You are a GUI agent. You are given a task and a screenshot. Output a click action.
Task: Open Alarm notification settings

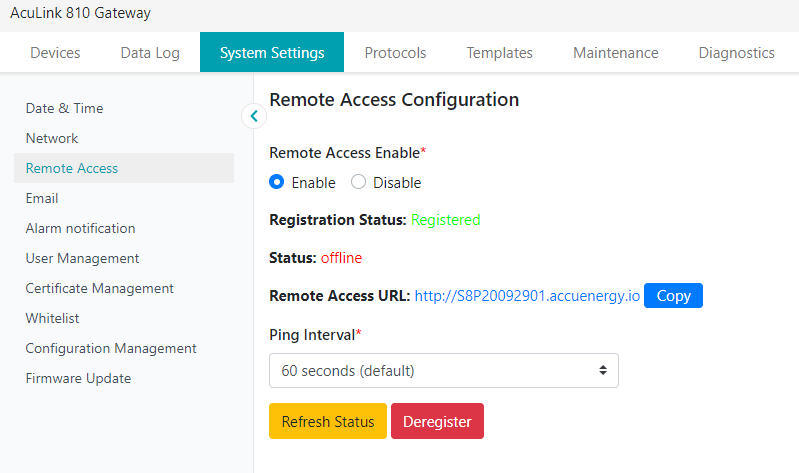point(80,228)
